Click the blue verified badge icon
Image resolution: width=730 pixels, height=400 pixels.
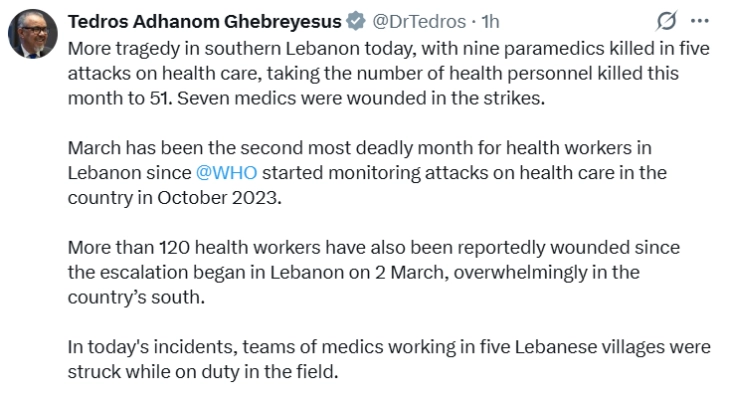coord(355,22)
